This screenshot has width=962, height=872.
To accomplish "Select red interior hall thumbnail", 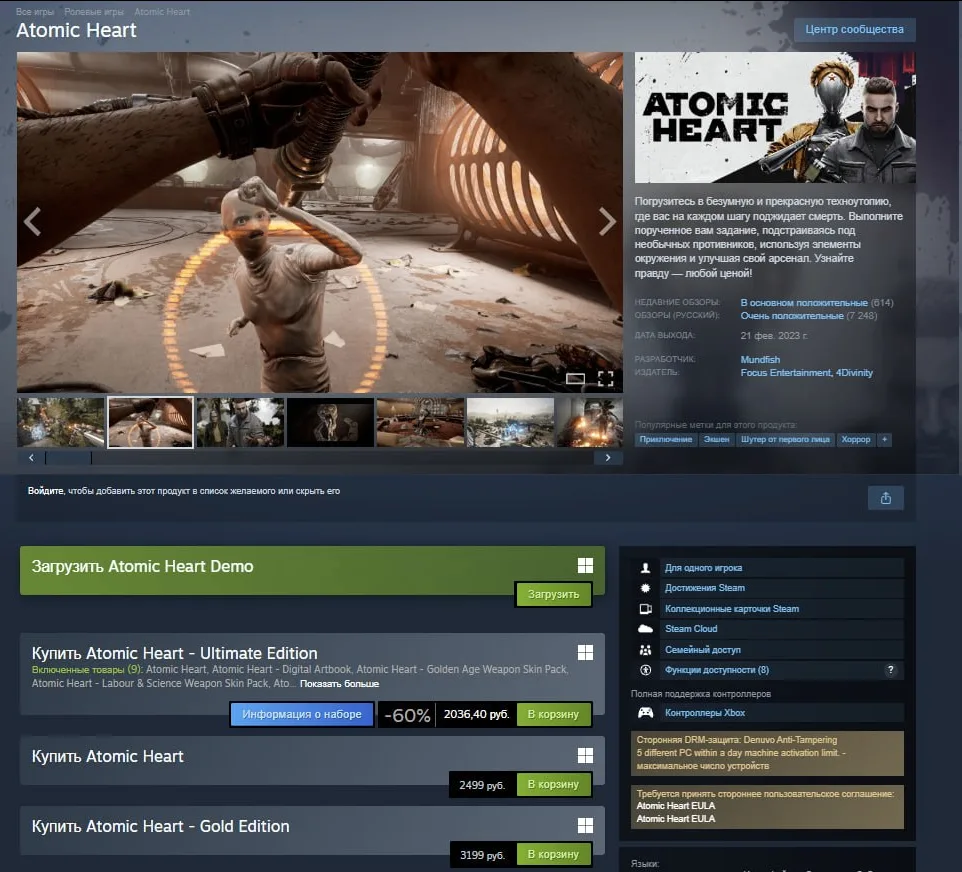I will pyautogui.click(x=420, y=422).
